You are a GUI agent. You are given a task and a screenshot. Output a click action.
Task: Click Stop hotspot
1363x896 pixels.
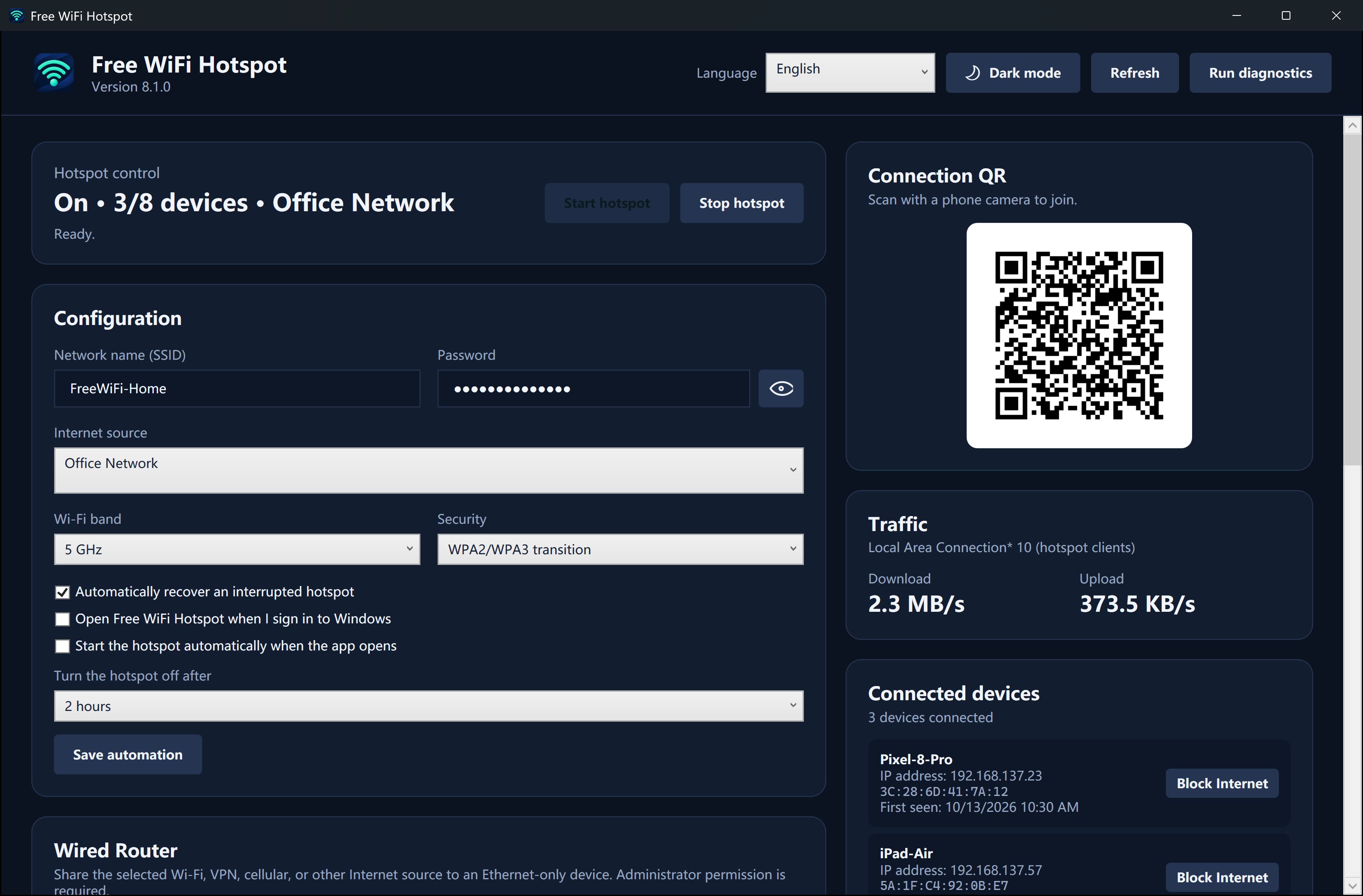click(x=741, y=203)
